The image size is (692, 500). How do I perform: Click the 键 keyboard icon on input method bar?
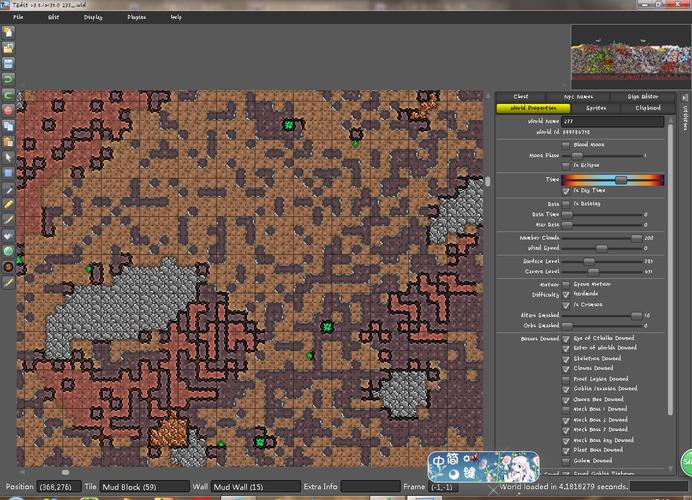(x=470, y=474)
